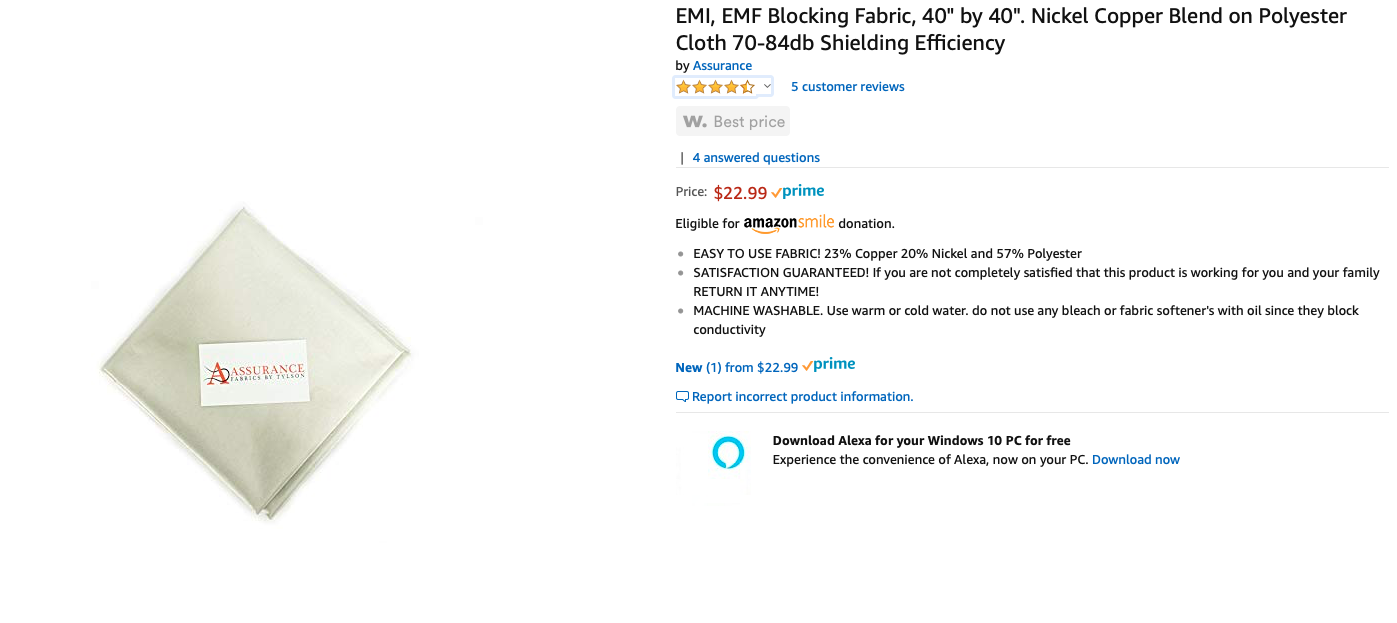This screenshot has width=1397, height=623.
Task: Click the W logo in the Best price badge
Action: 695,122
